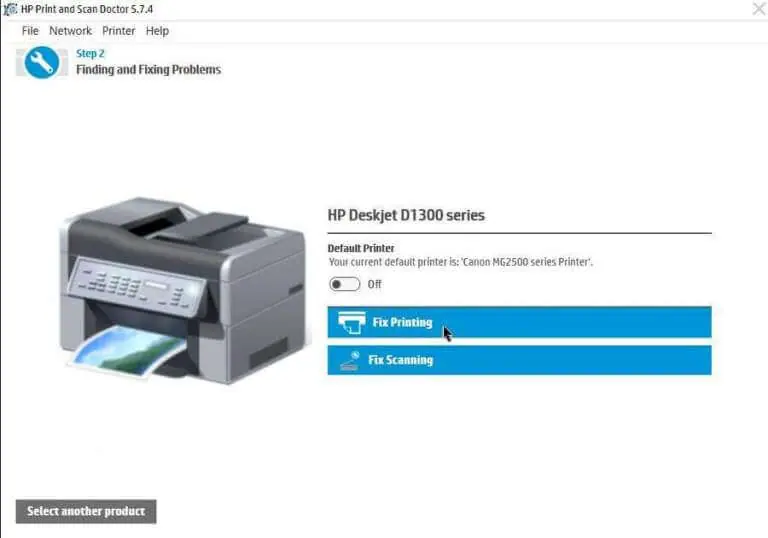The width and height of the screenshot is (768, 538).
Task: Click the Step 2 heading link
Action: click(90, 53)
